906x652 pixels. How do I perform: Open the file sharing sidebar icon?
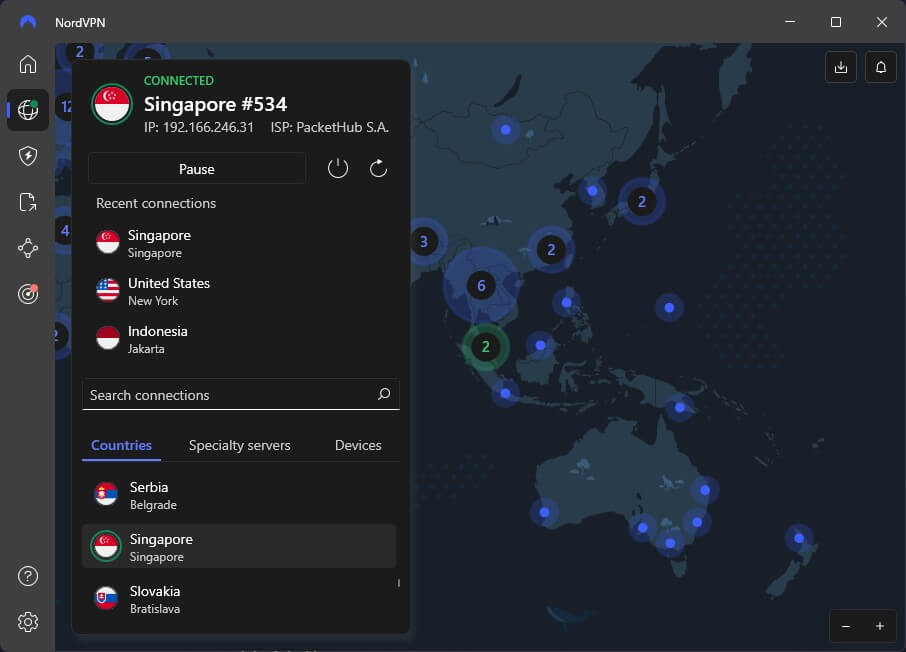[x=28, y=202]
